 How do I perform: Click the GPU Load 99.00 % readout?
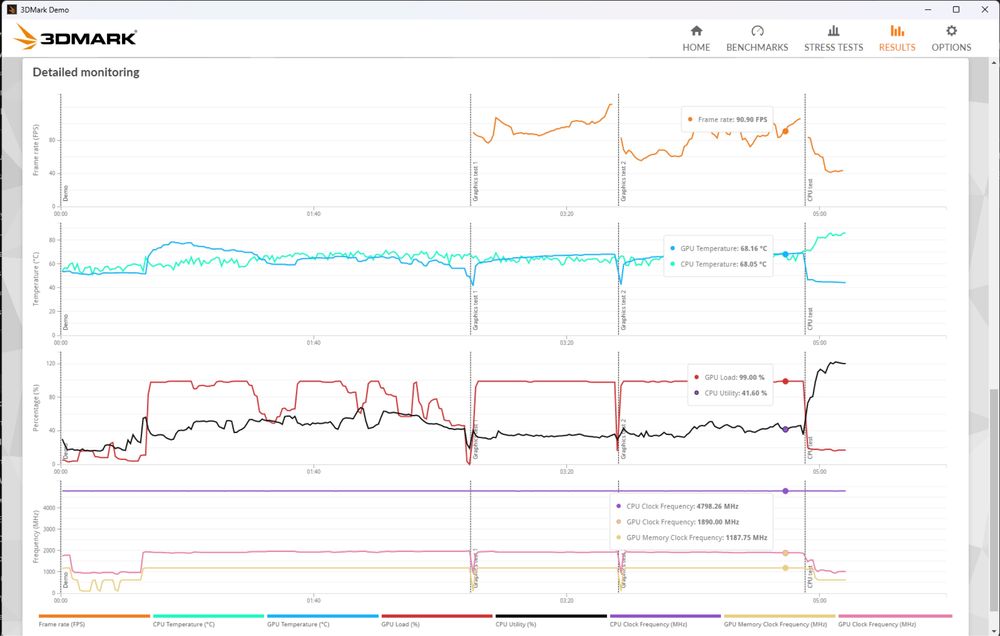click(x=729, y=378)
